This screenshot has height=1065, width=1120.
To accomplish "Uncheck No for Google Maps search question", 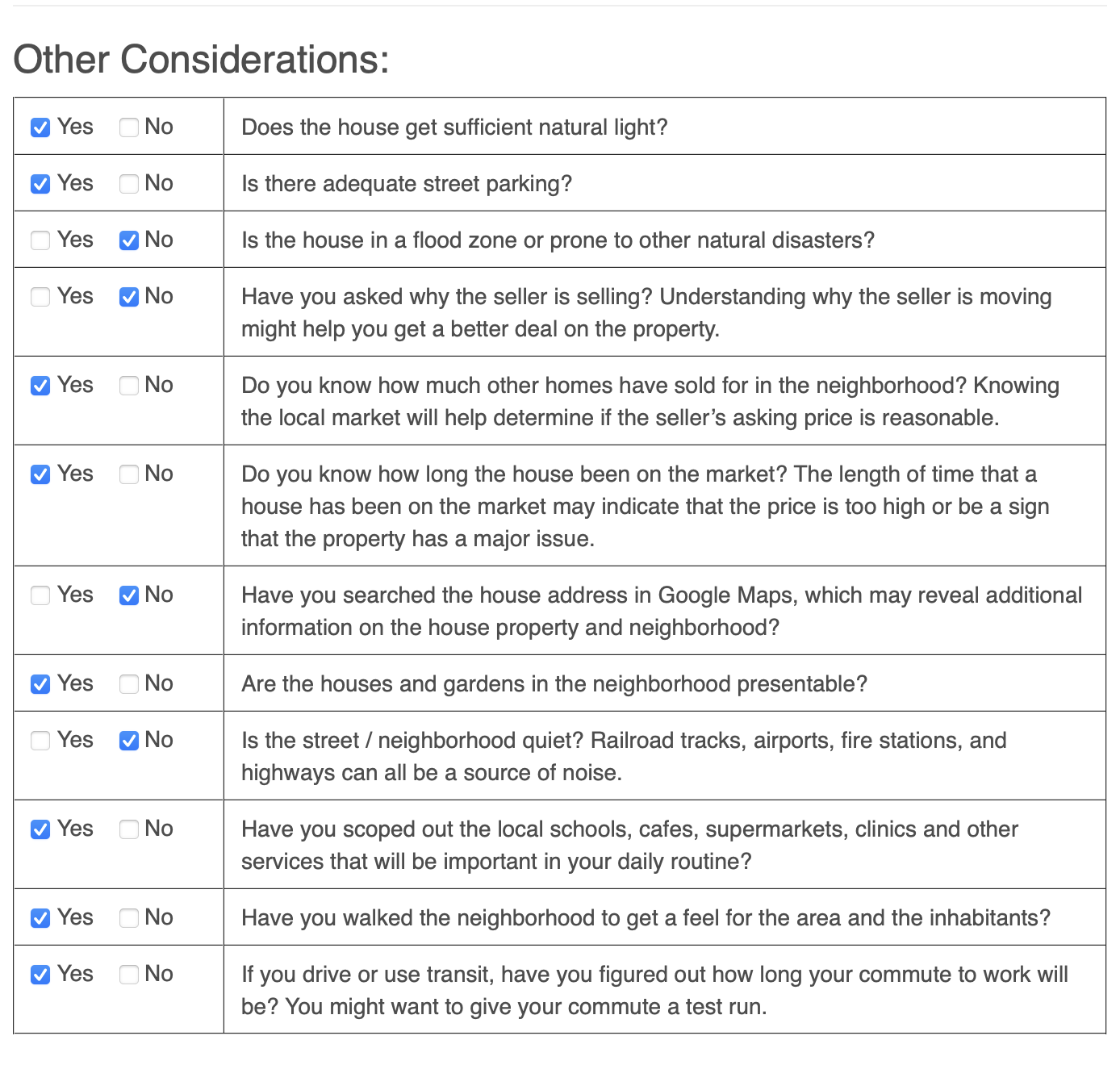I will point(129,595).
